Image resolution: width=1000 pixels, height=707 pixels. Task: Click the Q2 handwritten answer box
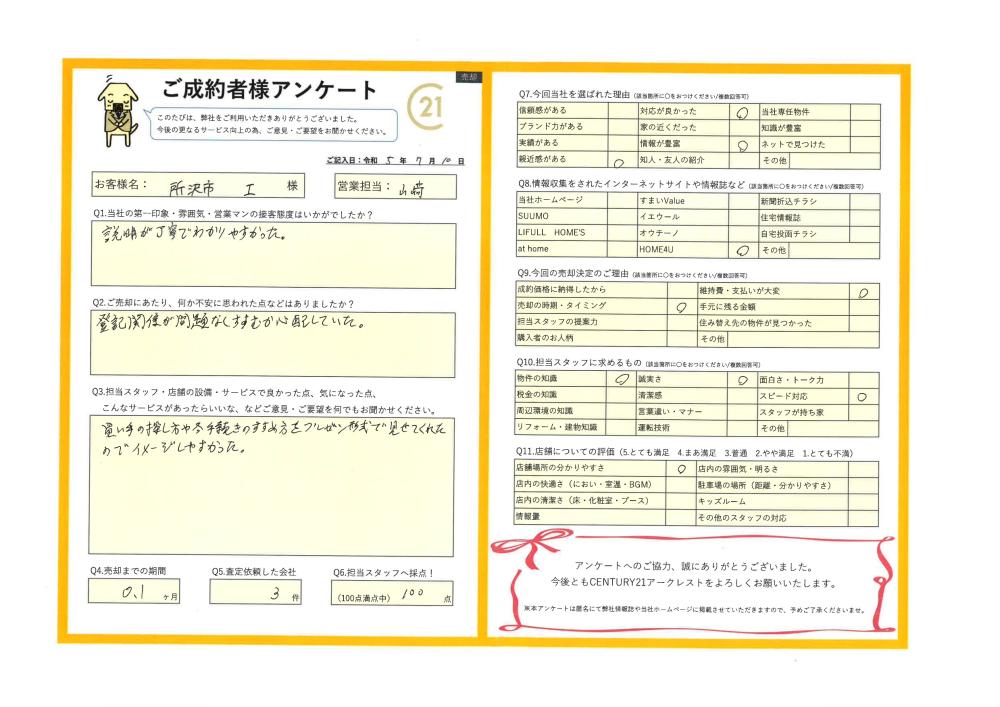tap(273, 344)
